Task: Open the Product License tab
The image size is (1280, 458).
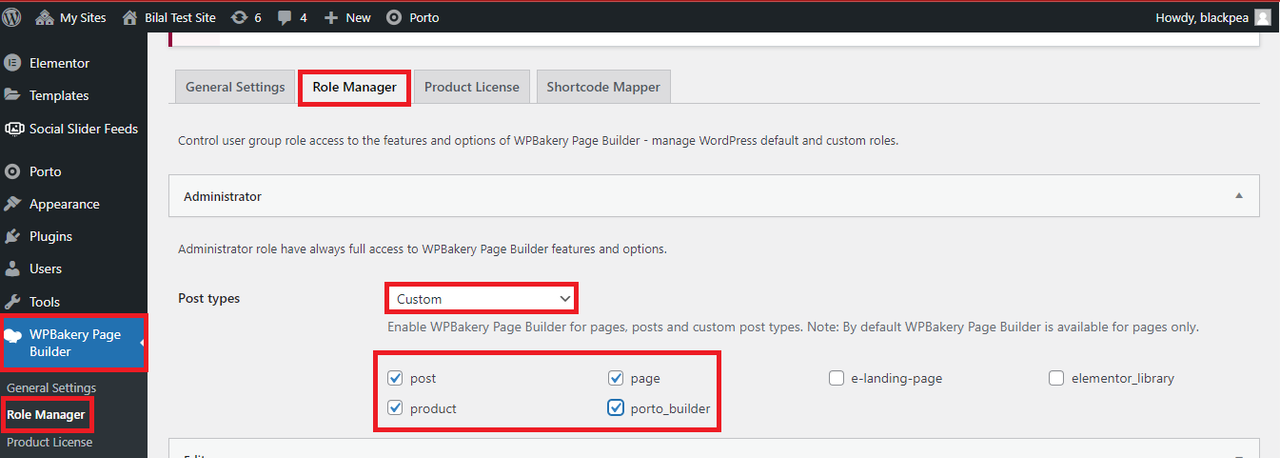Action: pyautogui.click(x=472, y=87)
